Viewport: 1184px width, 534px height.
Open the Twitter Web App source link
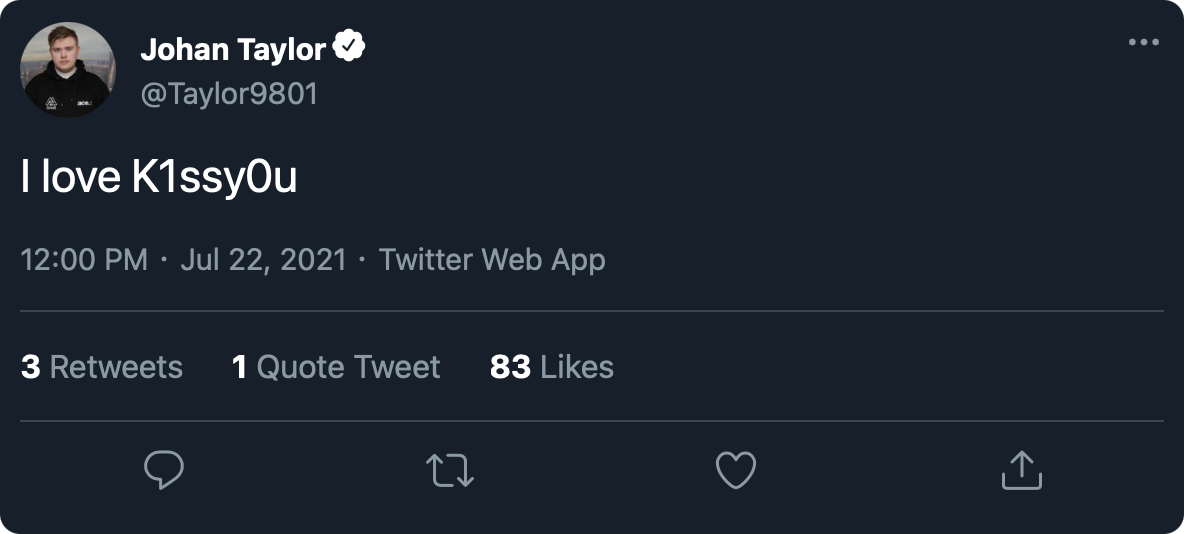(492, 260)
